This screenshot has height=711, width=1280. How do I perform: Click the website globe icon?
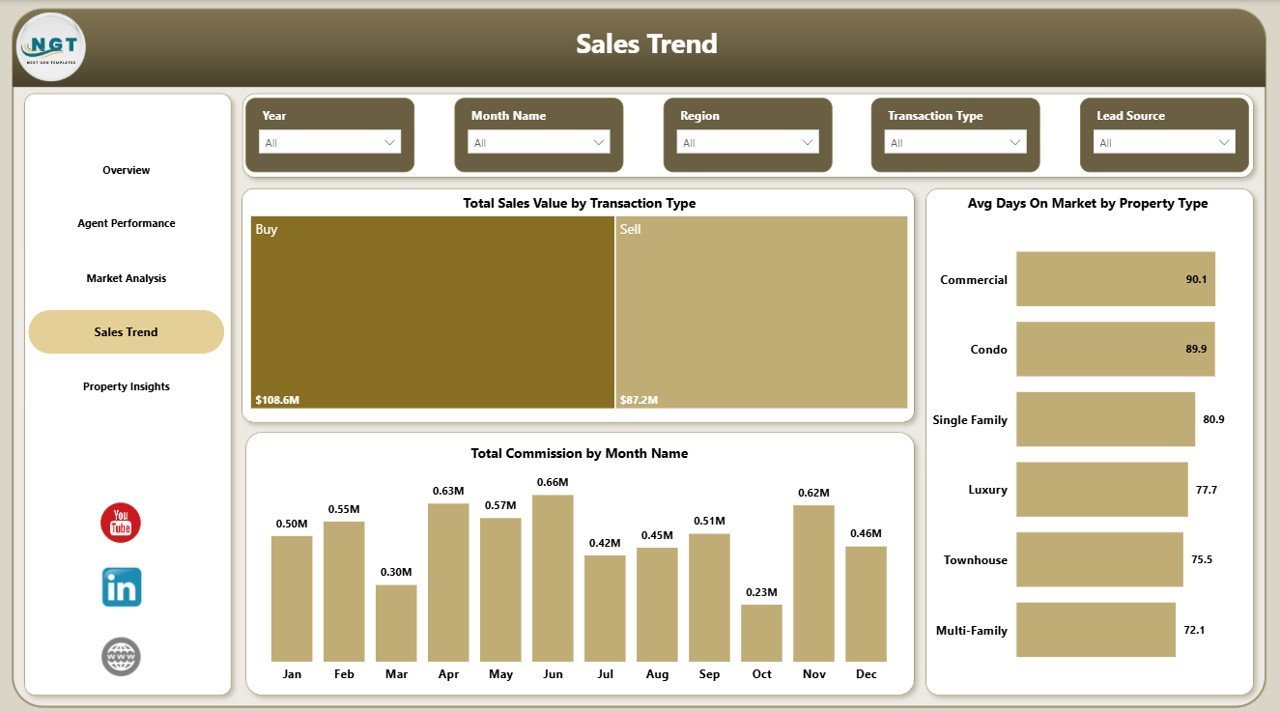click(119, 656)
